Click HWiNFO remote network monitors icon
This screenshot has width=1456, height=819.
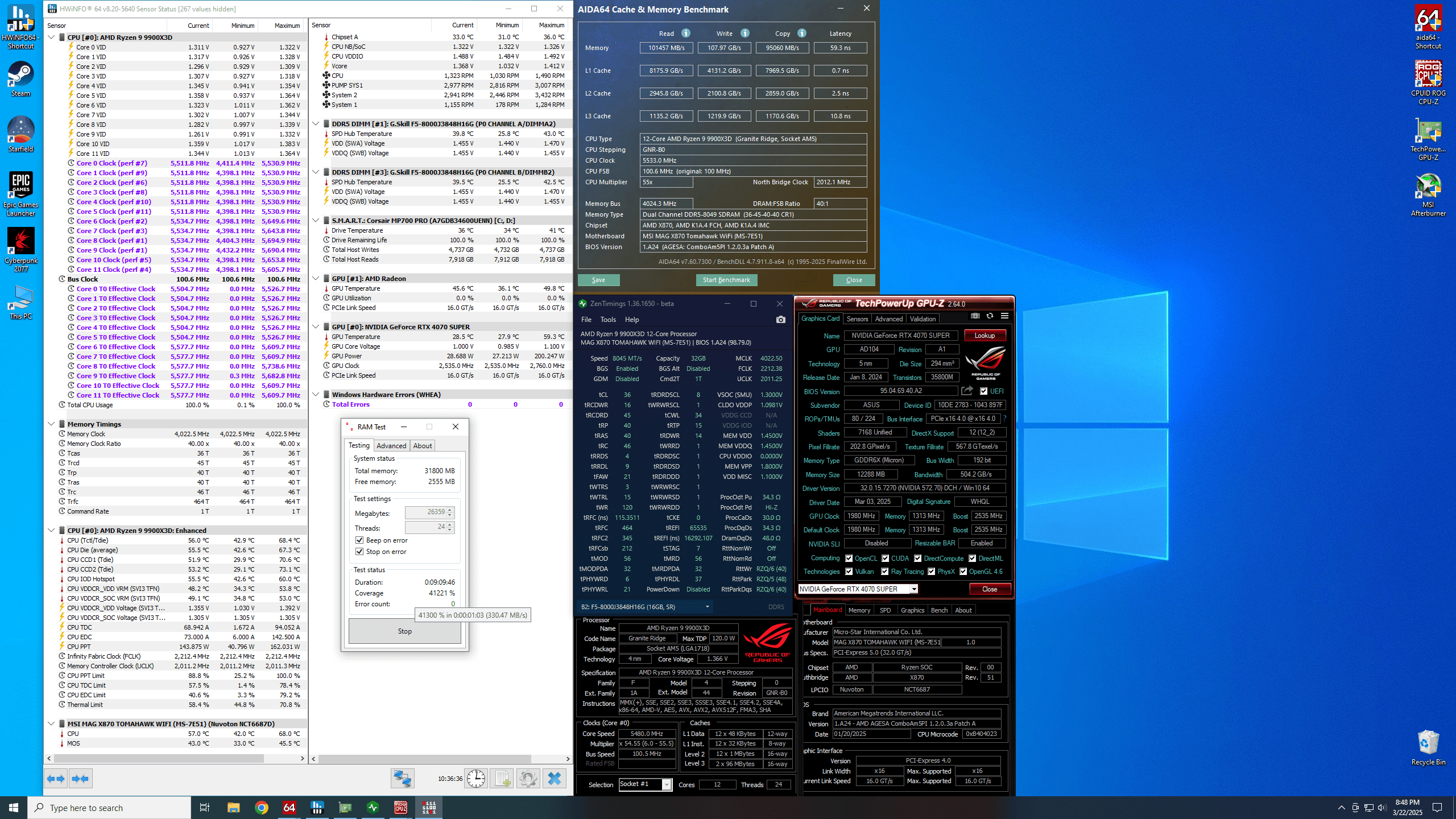point(403,778)
